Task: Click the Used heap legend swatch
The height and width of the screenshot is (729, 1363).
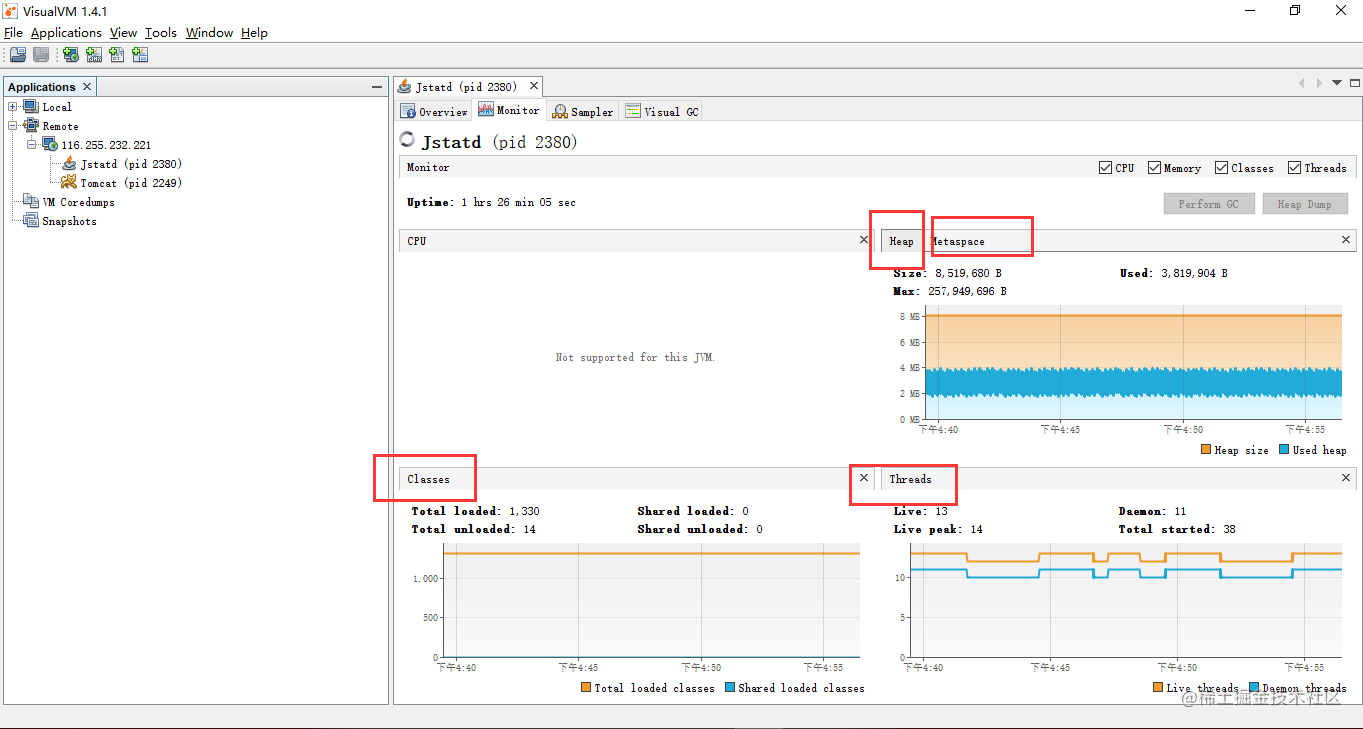Action: pyautogui.click(x=1284, y=450)
